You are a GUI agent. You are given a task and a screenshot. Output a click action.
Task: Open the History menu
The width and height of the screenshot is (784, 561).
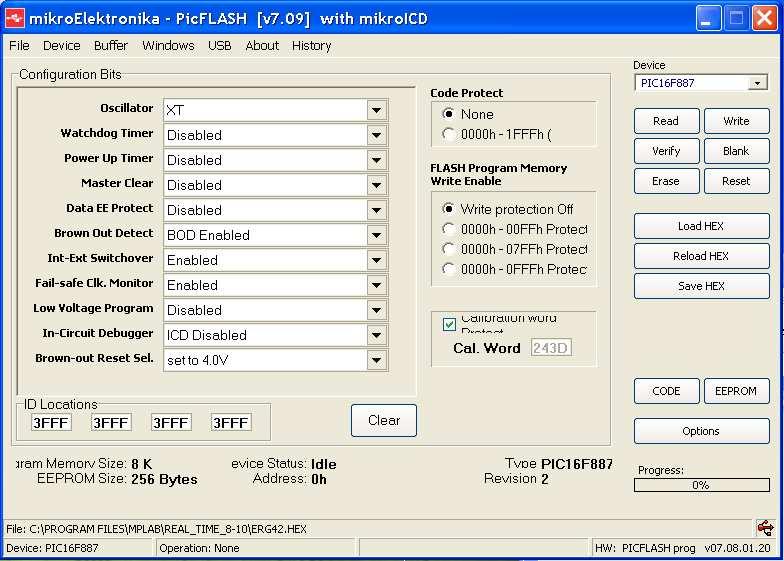312,46
